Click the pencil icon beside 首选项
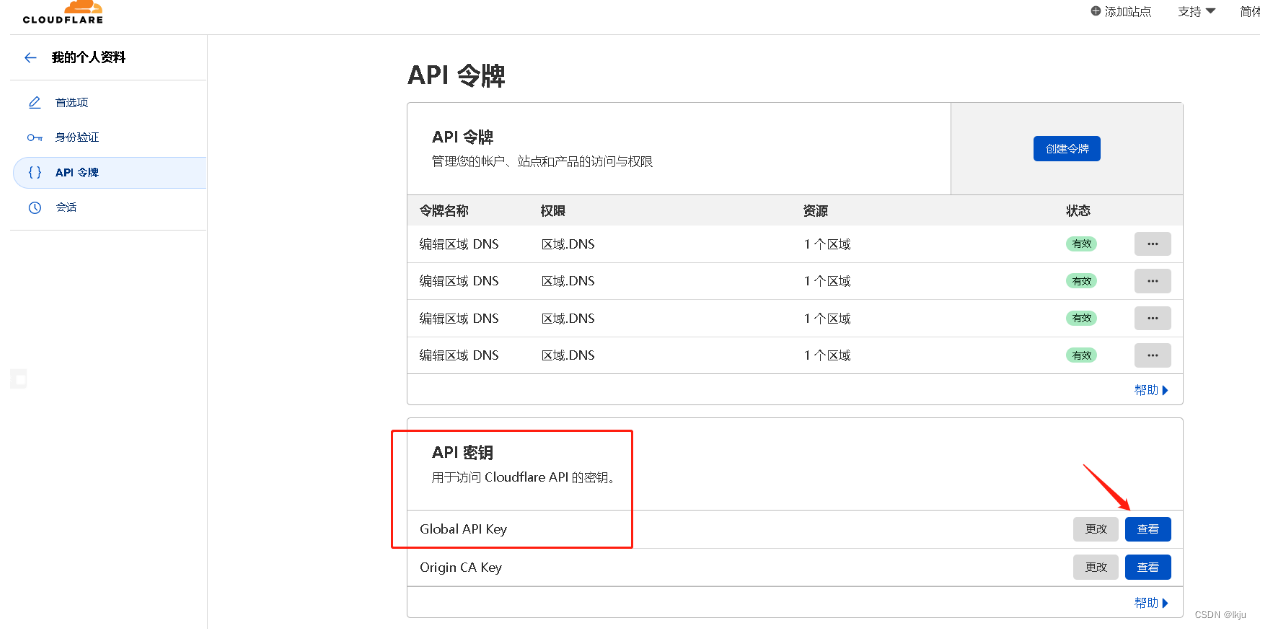This screenshot has width=1261, height=629. coord(35,102)
